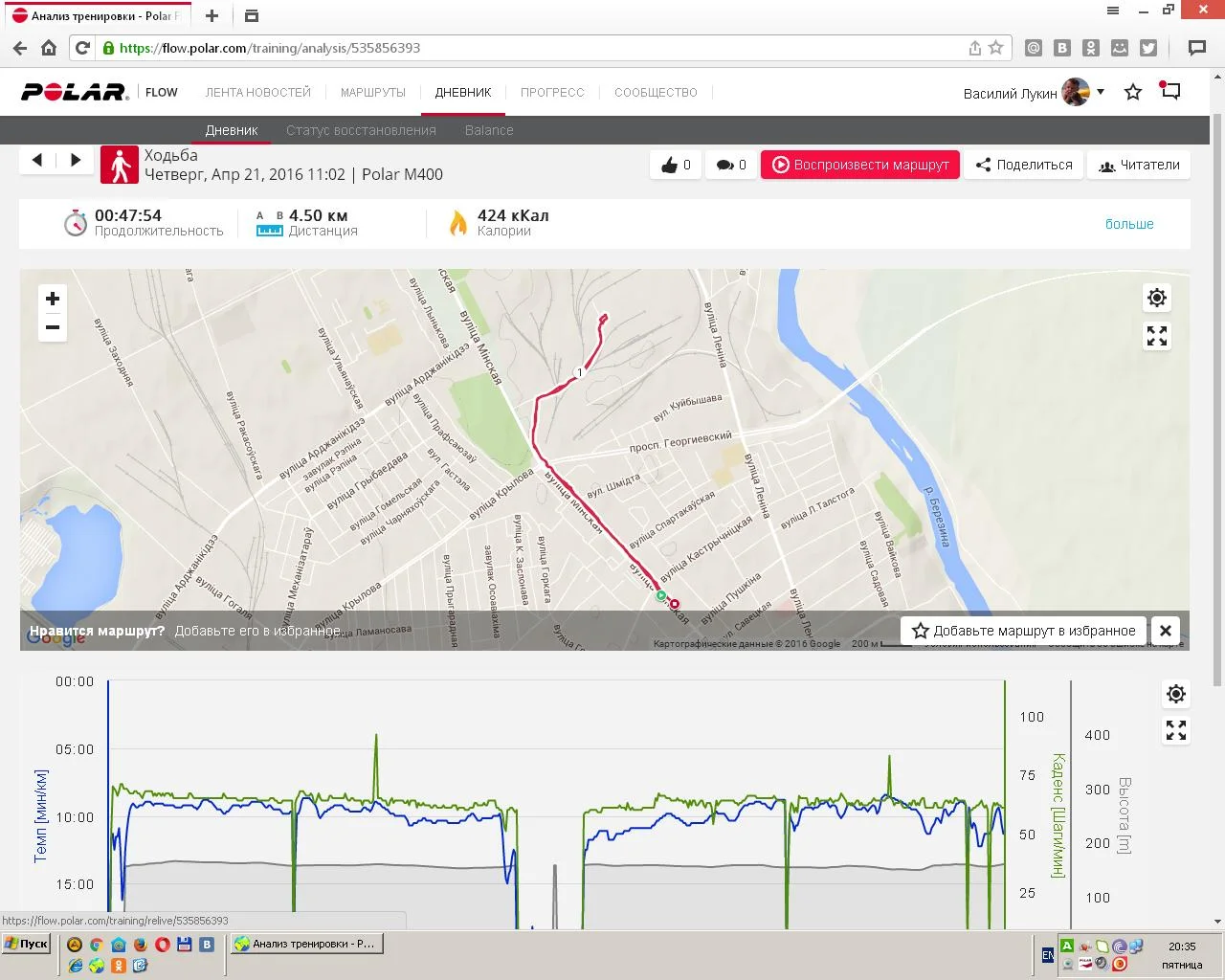Open the Mail.ru @ browser extension

point(1034,48)
